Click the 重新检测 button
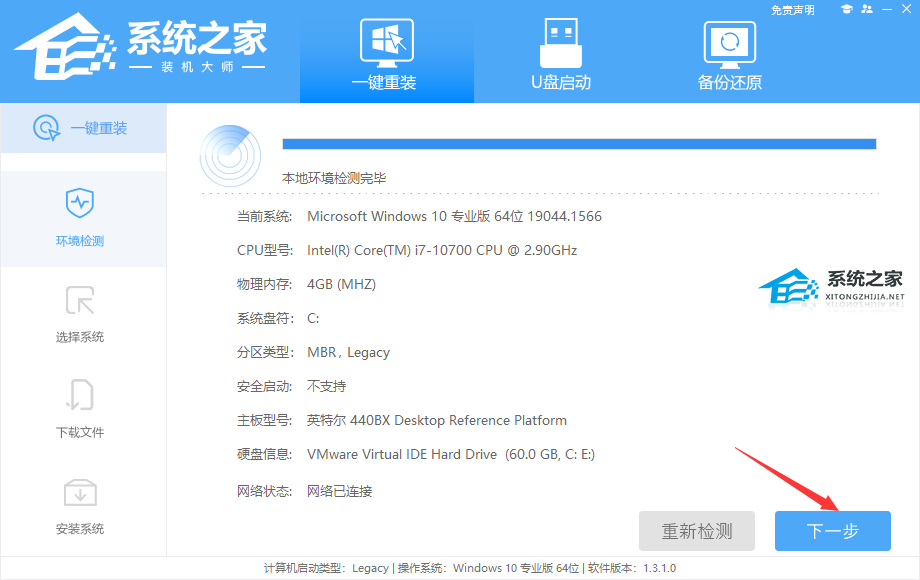 696,531
